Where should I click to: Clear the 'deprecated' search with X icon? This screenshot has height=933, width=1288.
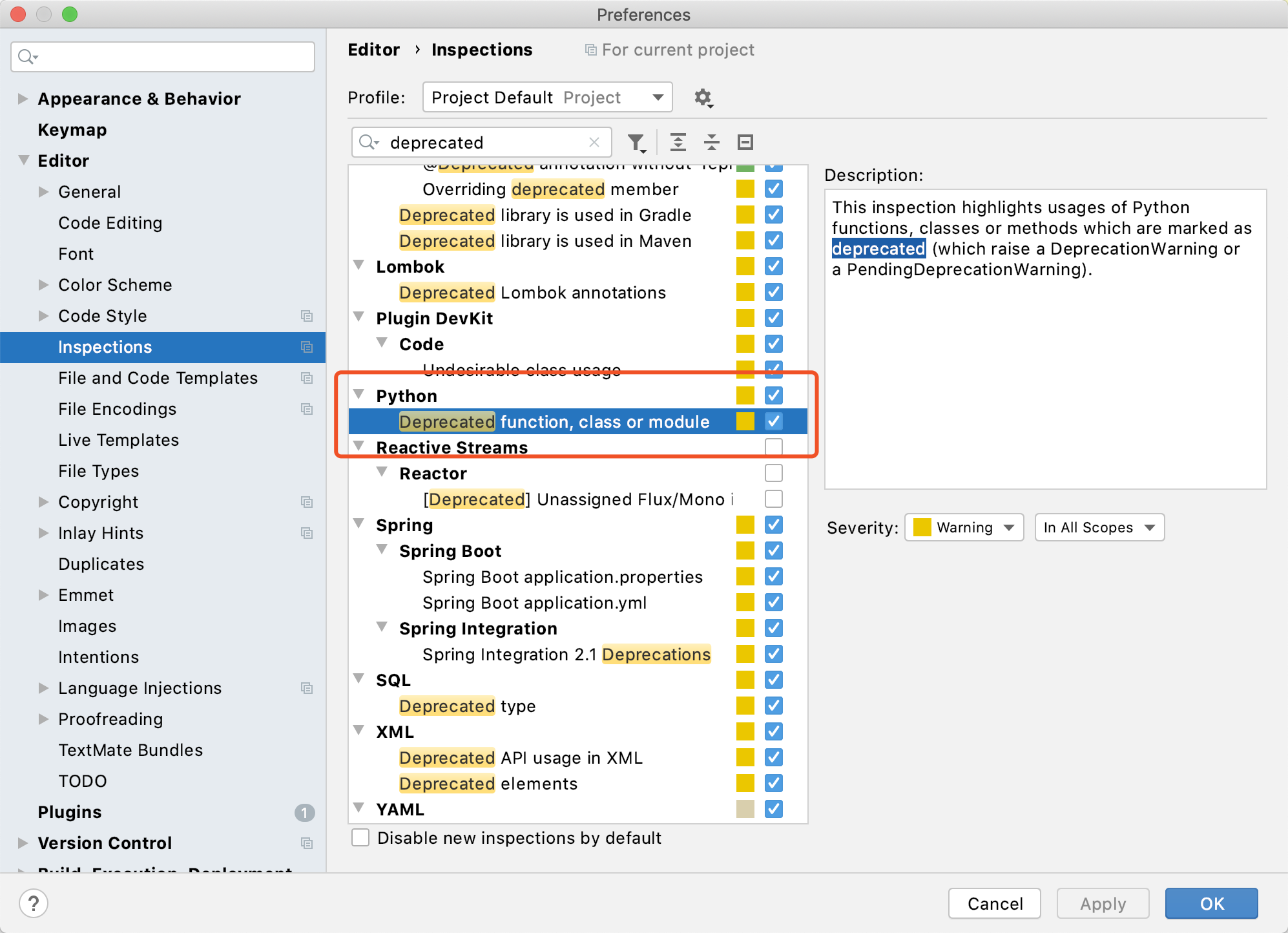594,142
